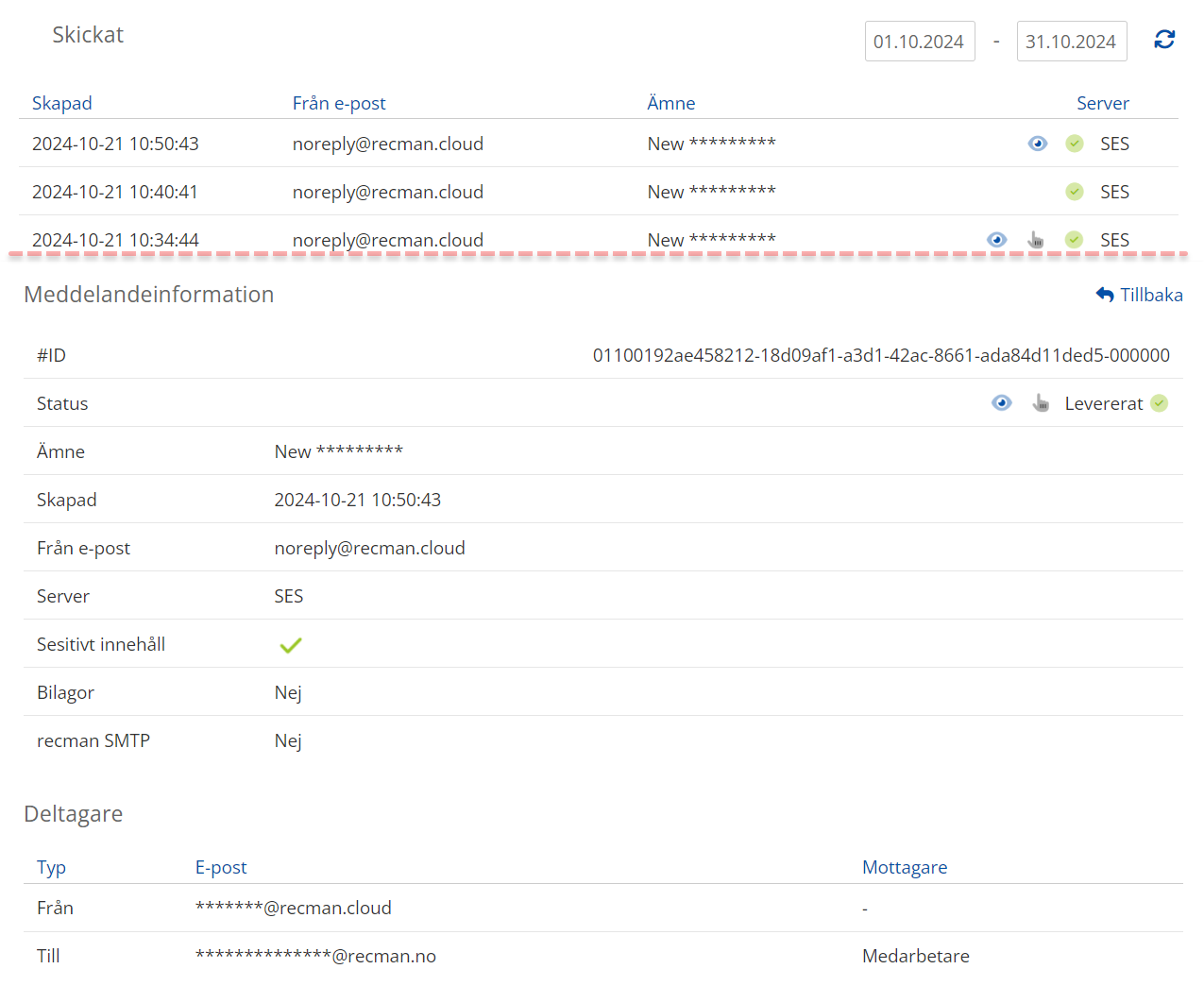1204x1003 pixels.
Task: Click the Sesitivt innehåll green checkmark
Action: tap(291, 645)
